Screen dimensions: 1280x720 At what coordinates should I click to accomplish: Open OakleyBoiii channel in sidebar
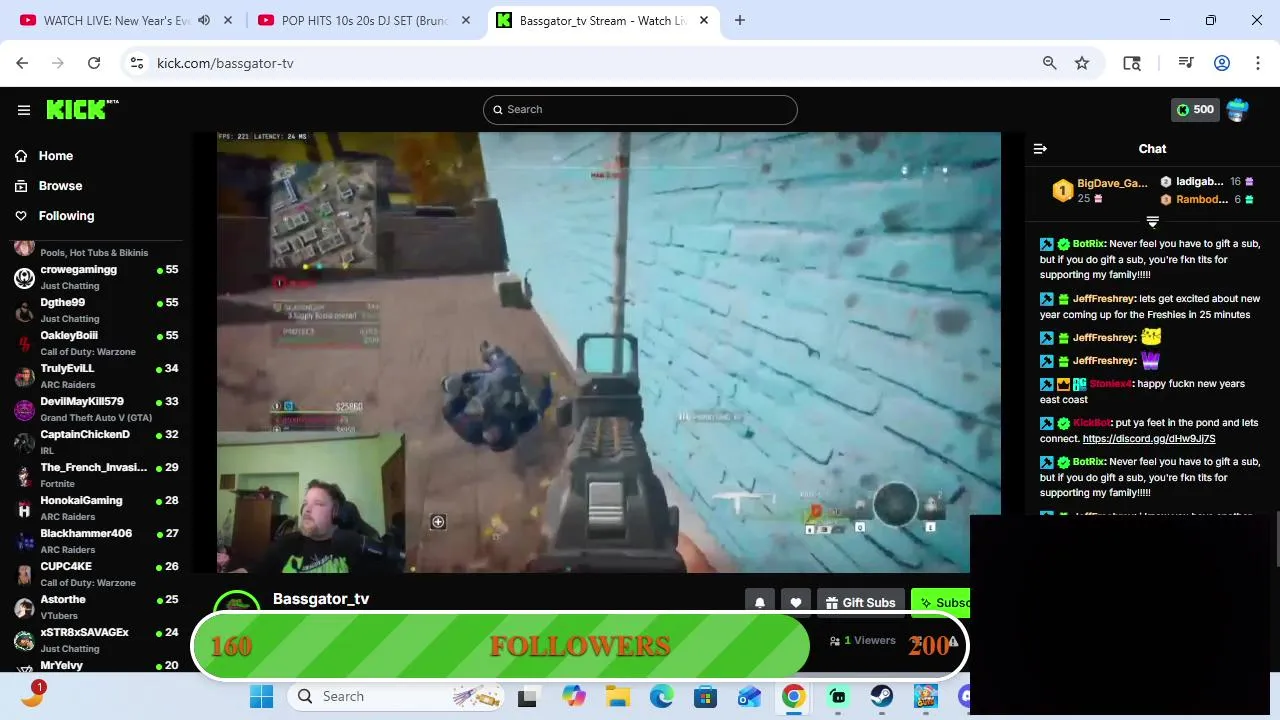point(96,343)
